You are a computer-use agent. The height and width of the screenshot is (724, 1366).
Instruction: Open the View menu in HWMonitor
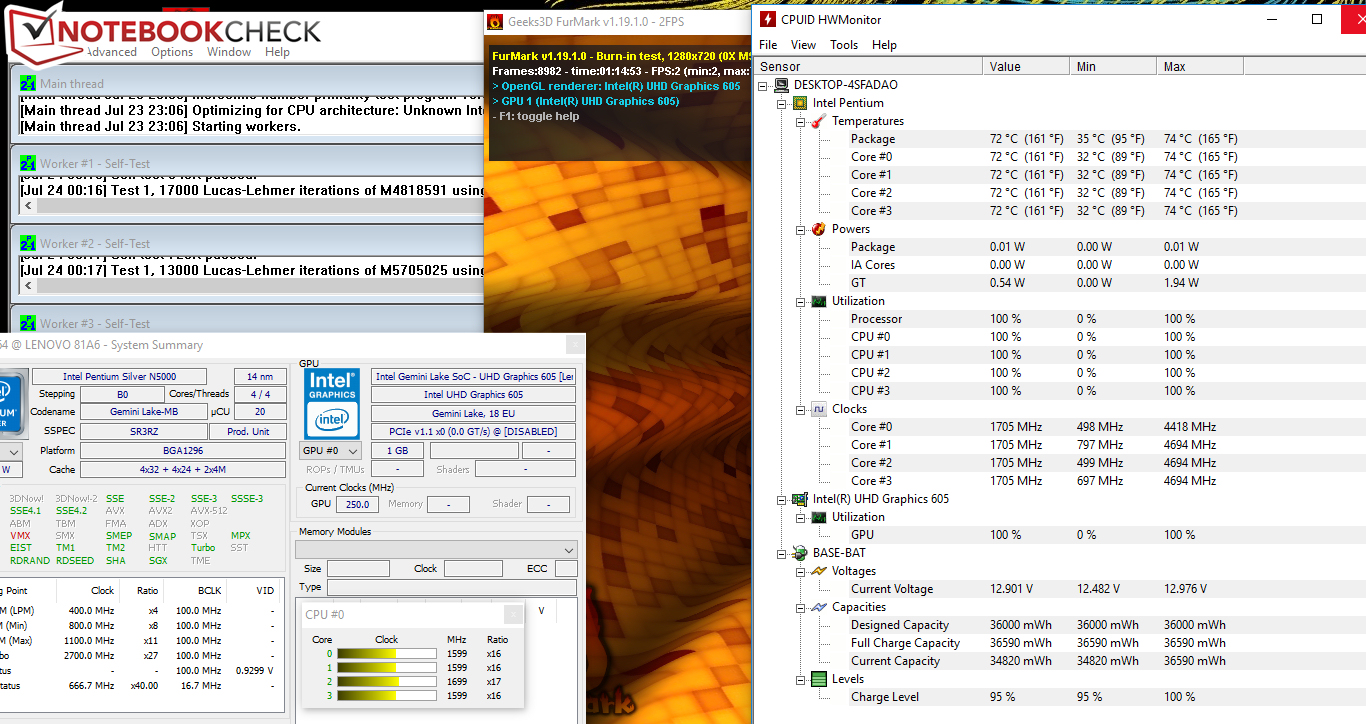pyautogui.click(x=804, y=45)
